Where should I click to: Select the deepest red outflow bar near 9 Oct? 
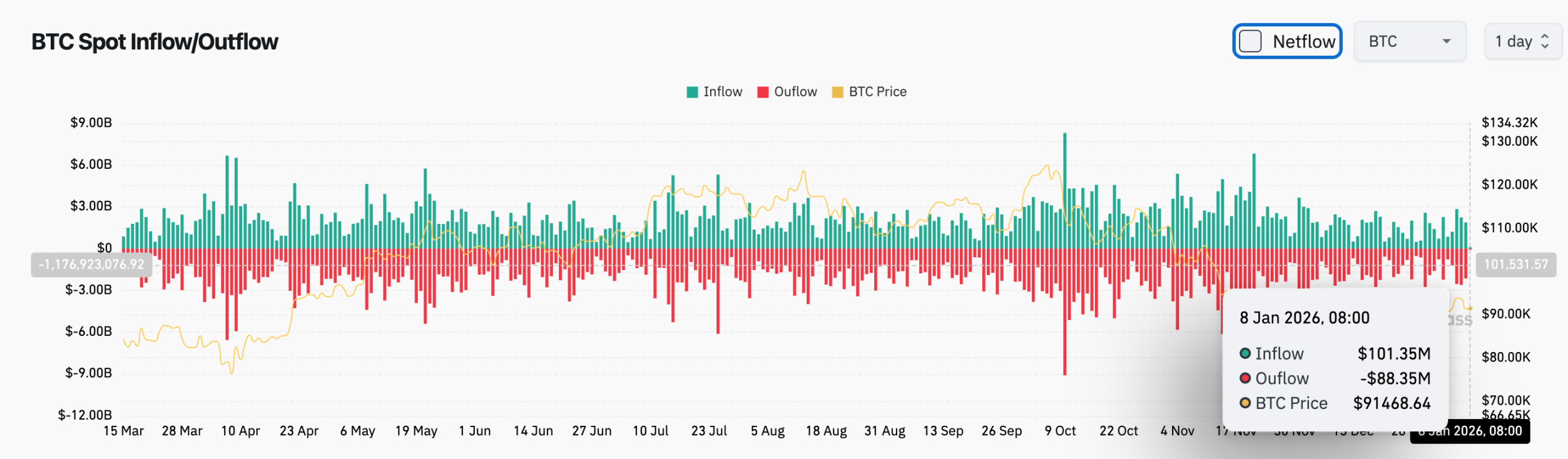point(1065,313)
